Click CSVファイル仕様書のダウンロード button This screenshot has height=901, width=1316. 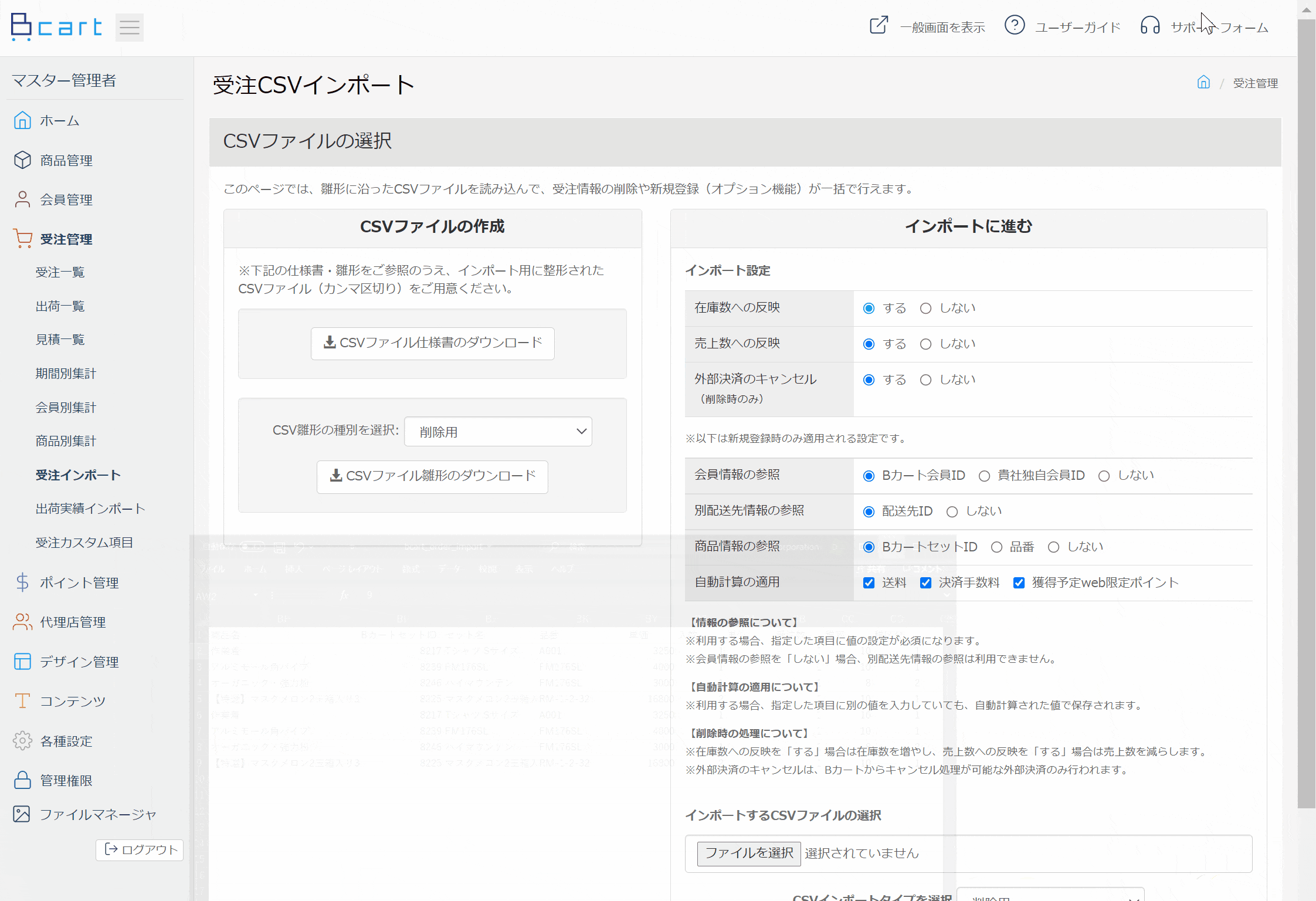pyautogui.click(x=433, y=343)
